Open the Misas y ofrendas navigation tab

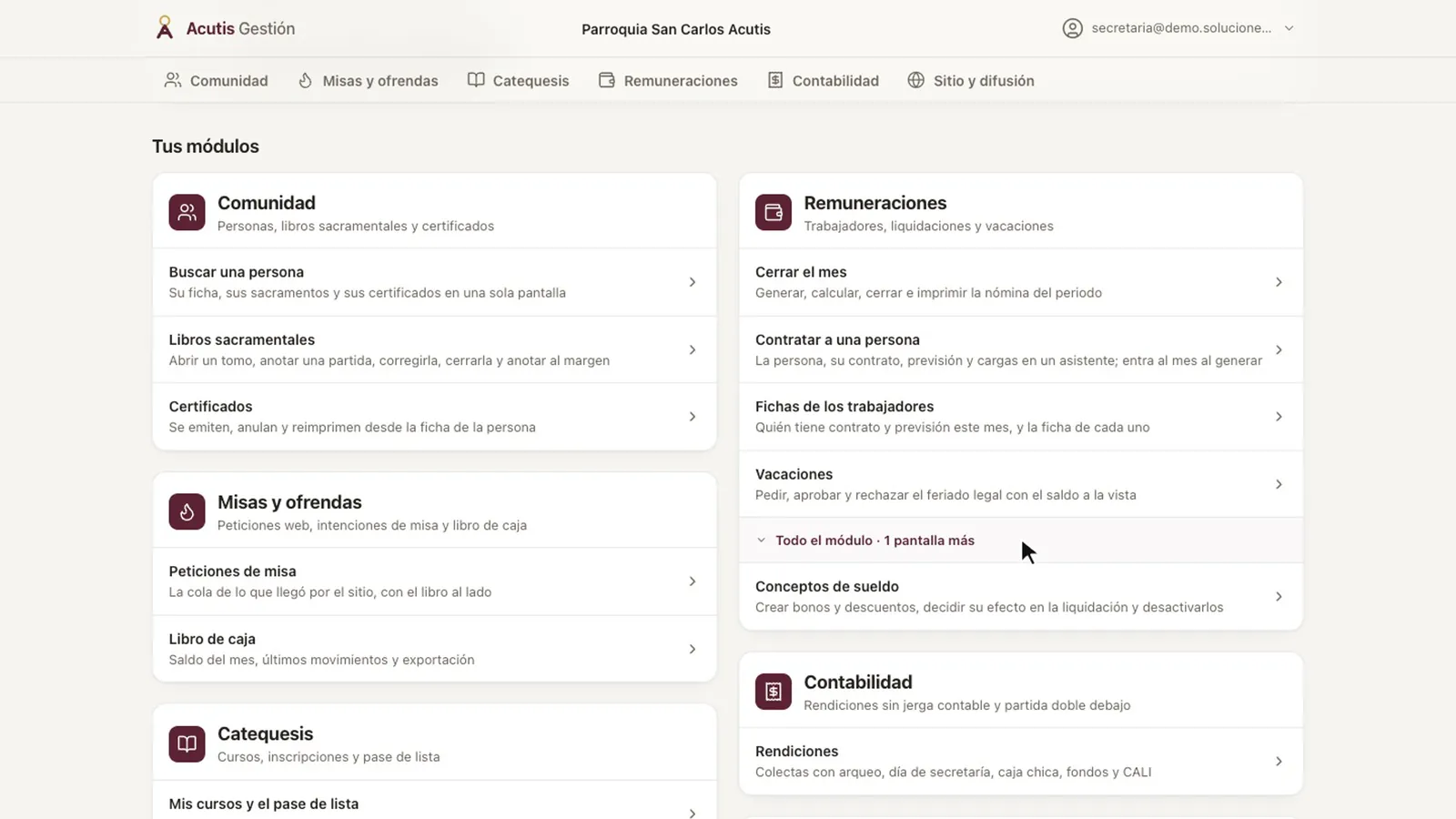click(368, 80)
